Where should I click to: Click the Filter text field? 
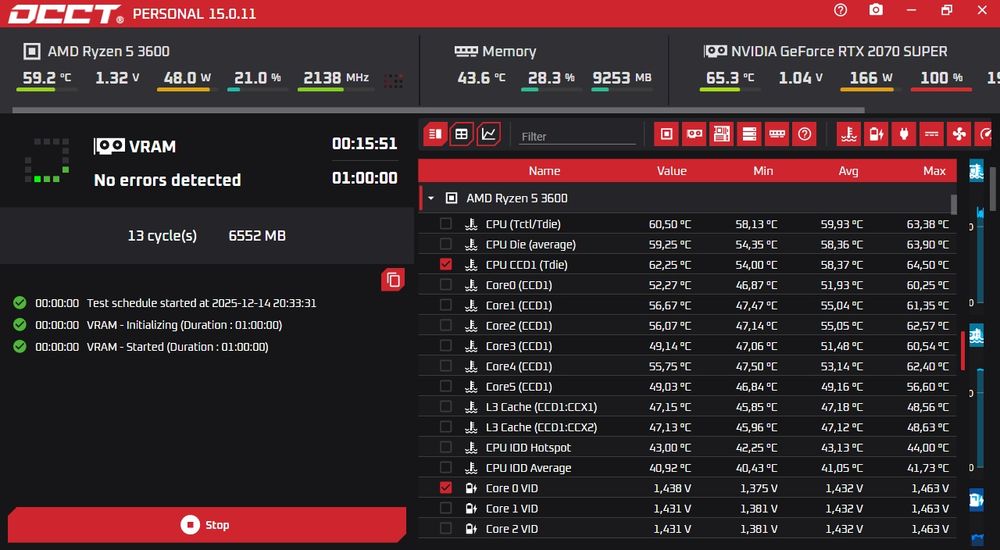577,136
